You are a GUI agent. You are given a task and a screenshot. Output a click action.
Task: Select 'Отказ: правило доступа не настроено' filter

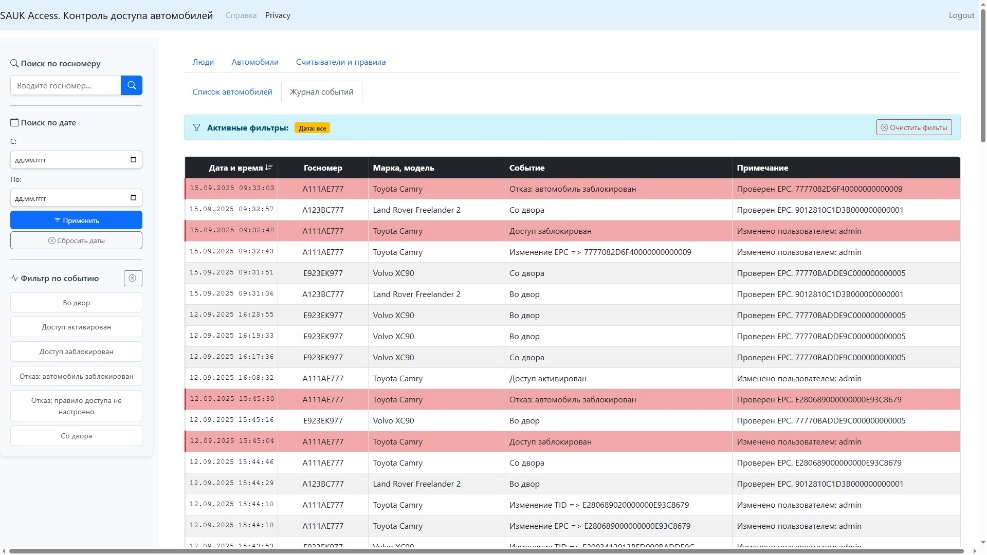click(76, 406)
